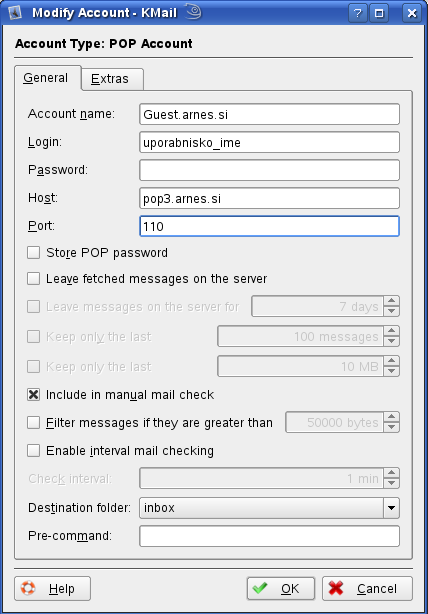
Task: Toggle Filter messages if greater than checkbox
Action: (x=34, y=423)
